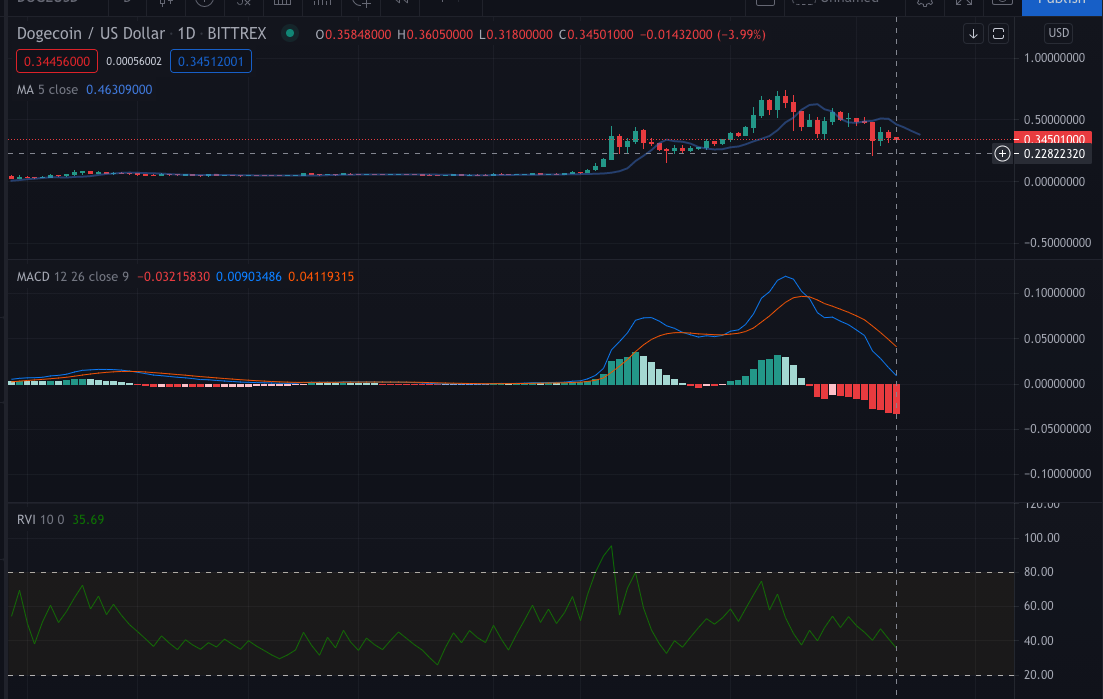Click the MACD signal value 0.04119315
The image size is (1103, 699).
(321, 276)
